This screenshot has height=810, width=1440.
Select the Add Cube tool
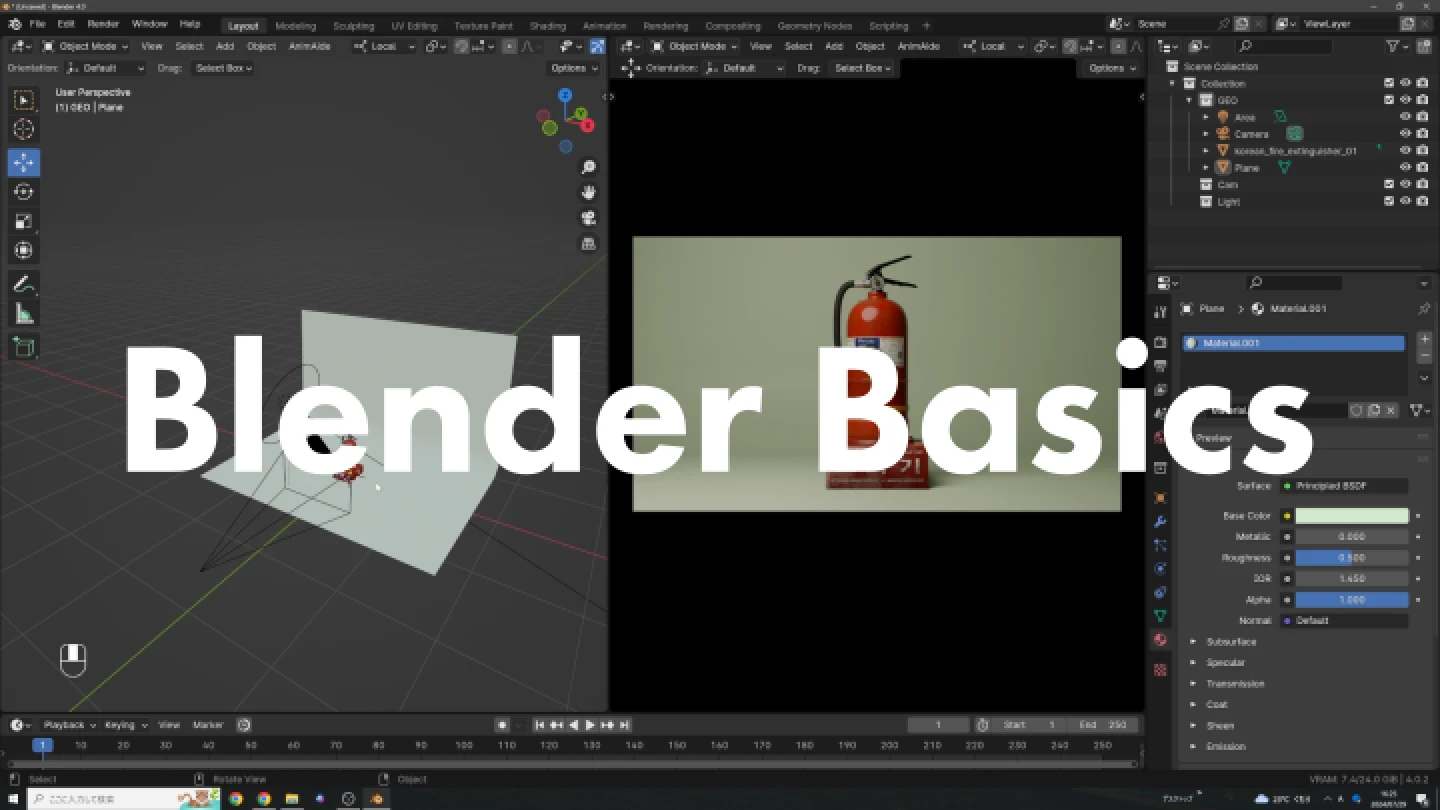click(23, 348)
